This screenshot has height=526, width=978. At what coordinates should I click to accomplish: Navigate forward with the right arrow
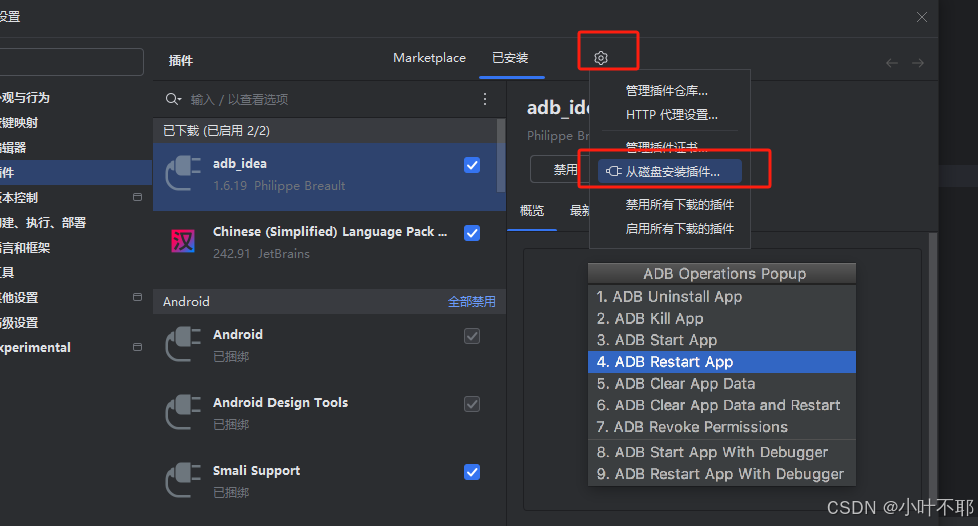pyautogui.click(x=917, y=63)
